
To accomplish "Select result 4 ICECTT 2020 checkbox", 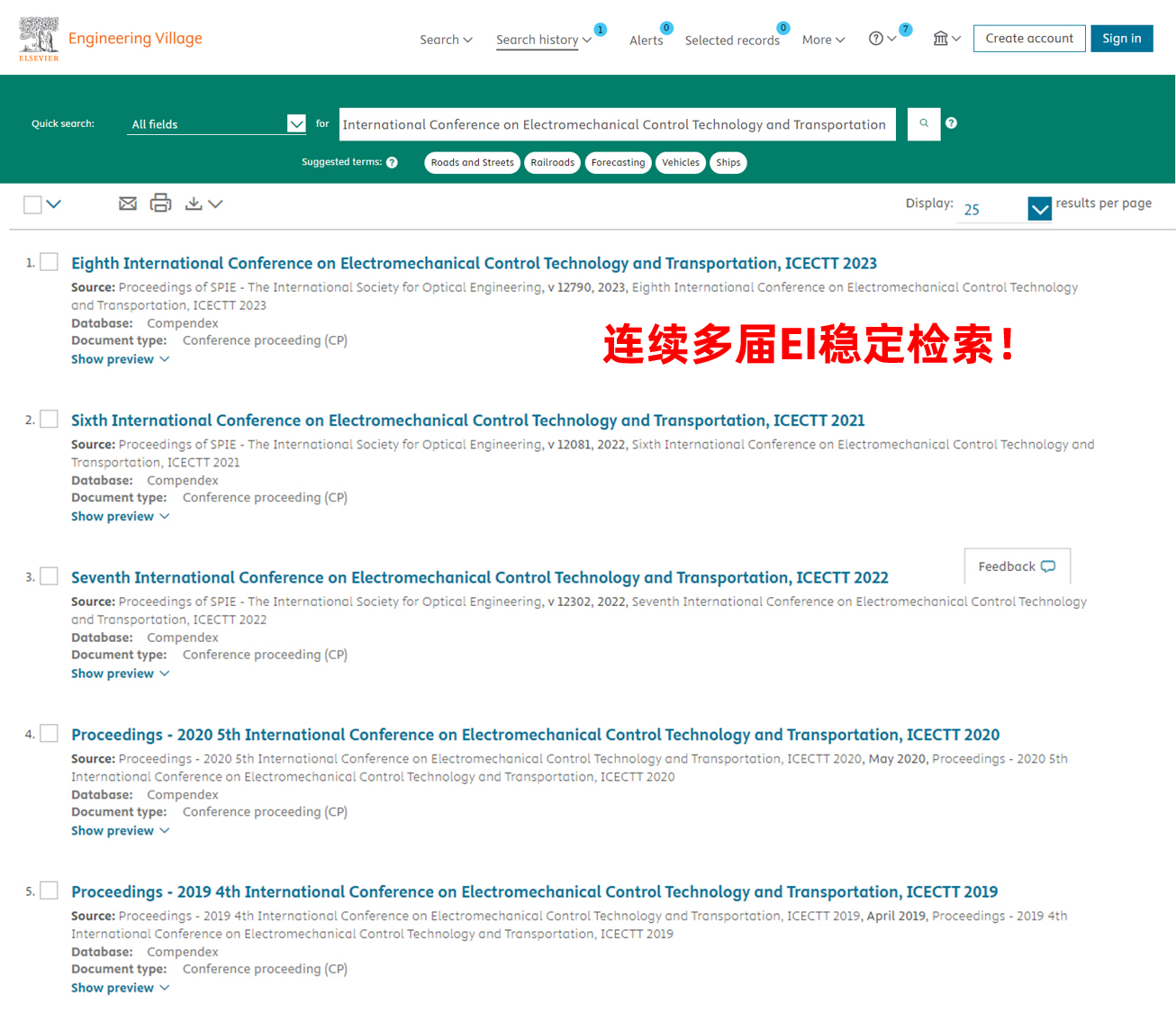I will pos(50,733).
